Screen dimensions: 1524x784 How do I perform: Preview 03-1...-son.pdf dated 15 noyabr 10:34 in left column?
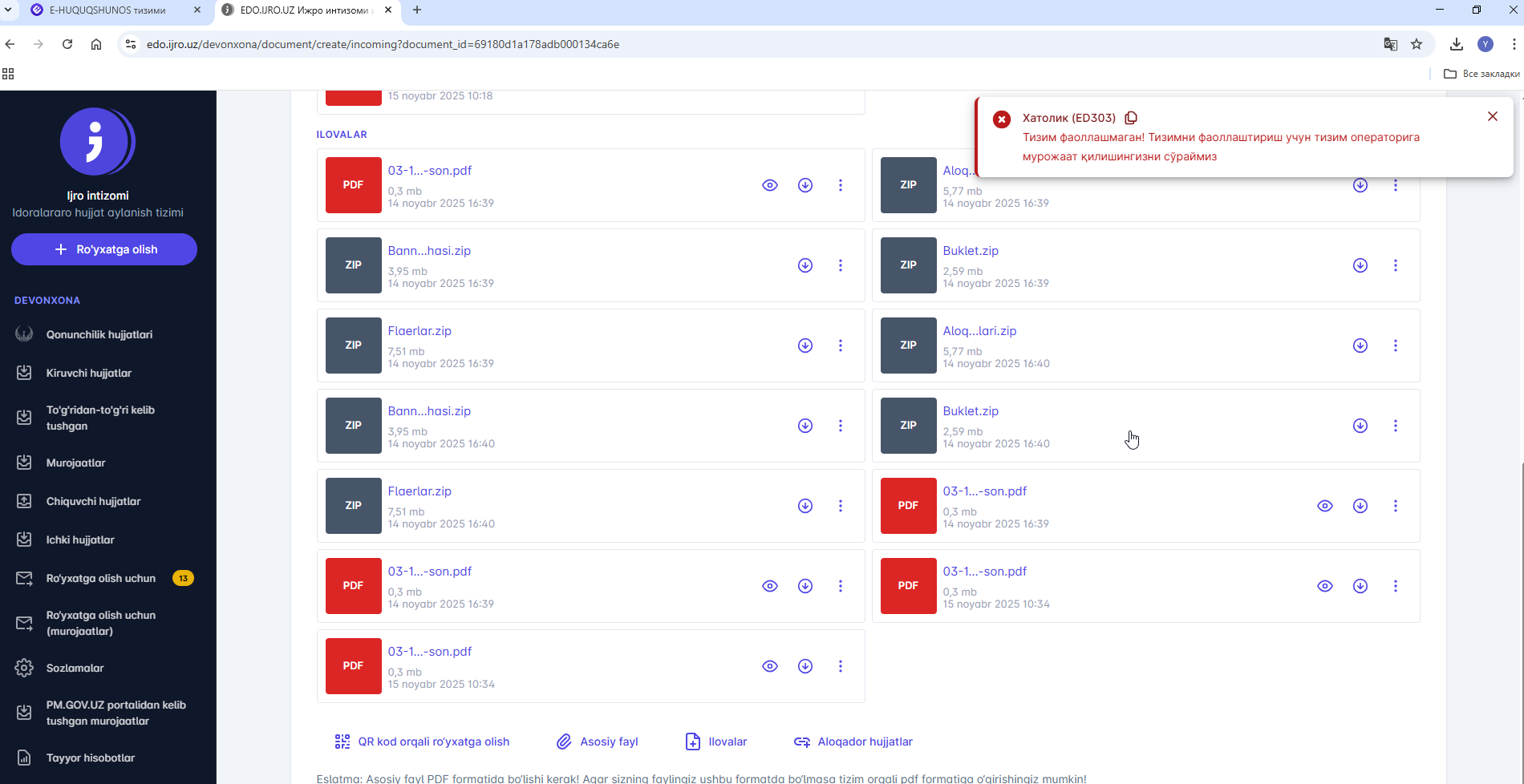point(770,666)
